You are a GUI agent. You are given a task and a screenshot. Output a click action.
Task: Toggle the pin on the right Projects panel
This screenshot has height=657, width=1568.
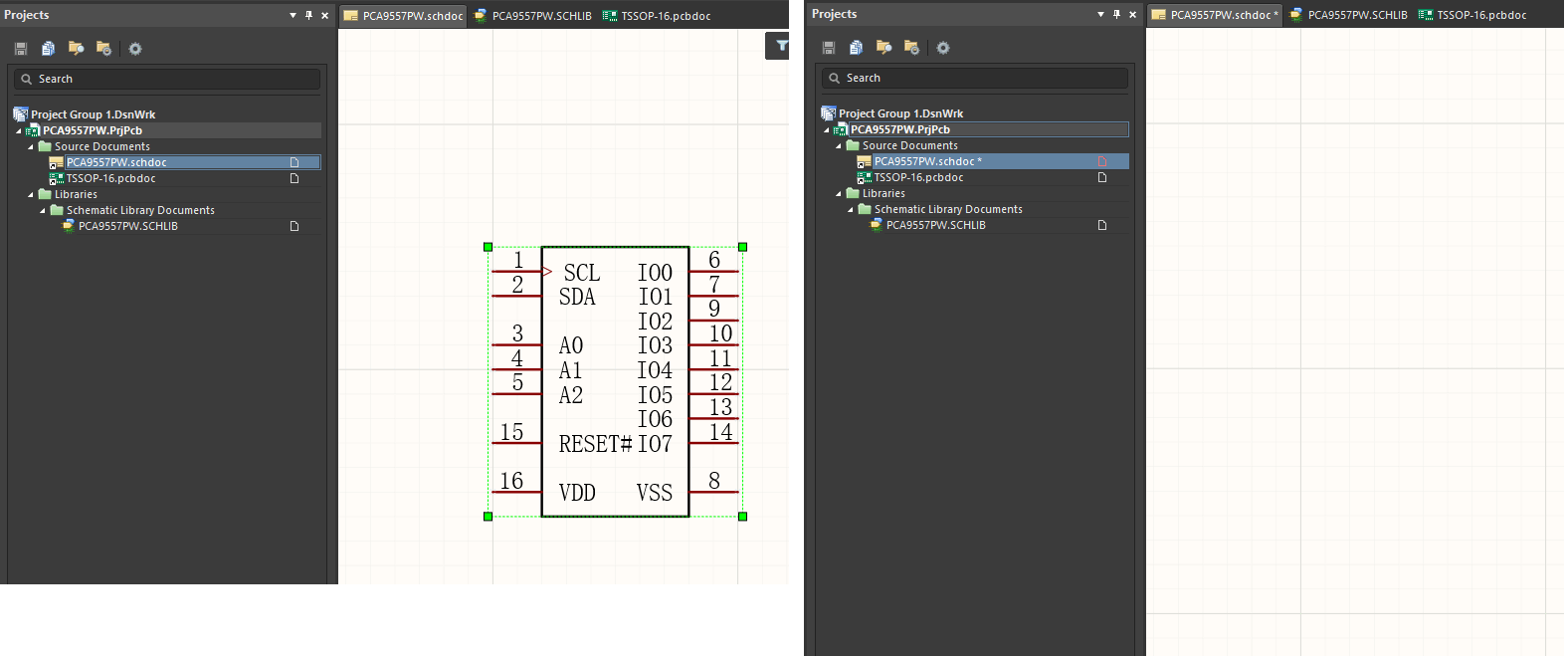[x=1116, y=14]
